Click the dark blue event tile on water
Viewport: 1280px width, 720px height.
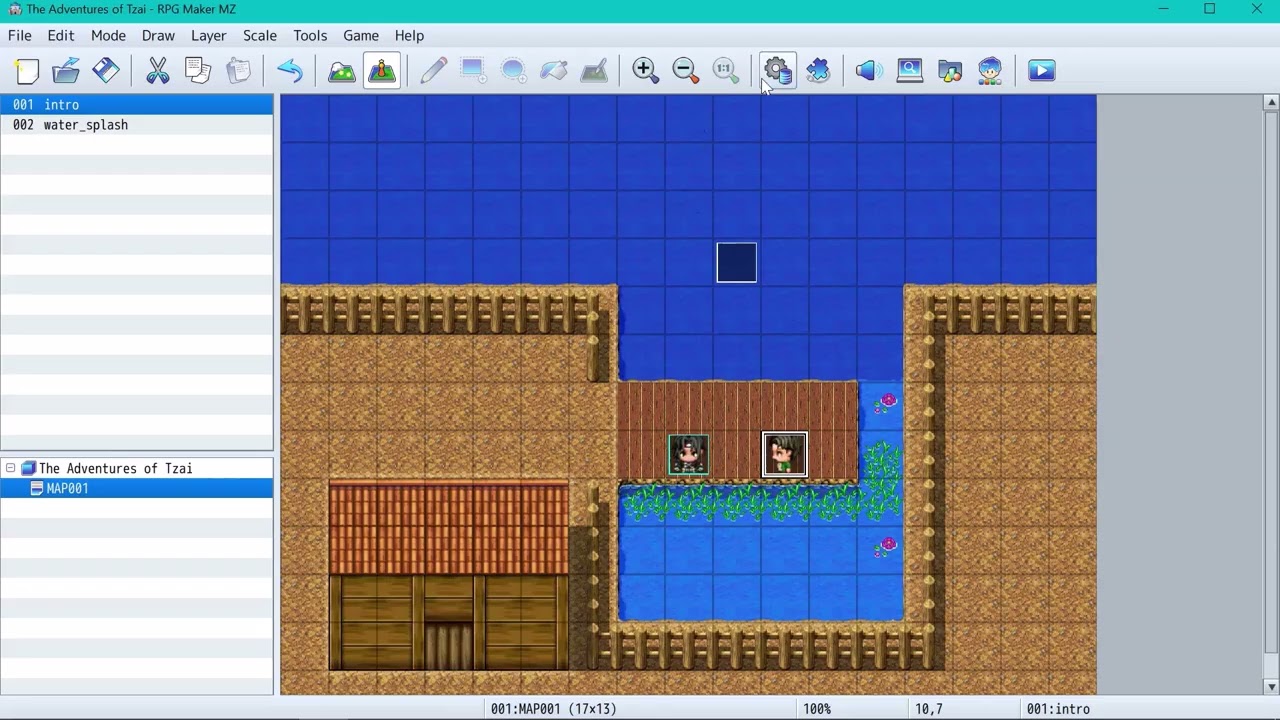pos(737,263)
